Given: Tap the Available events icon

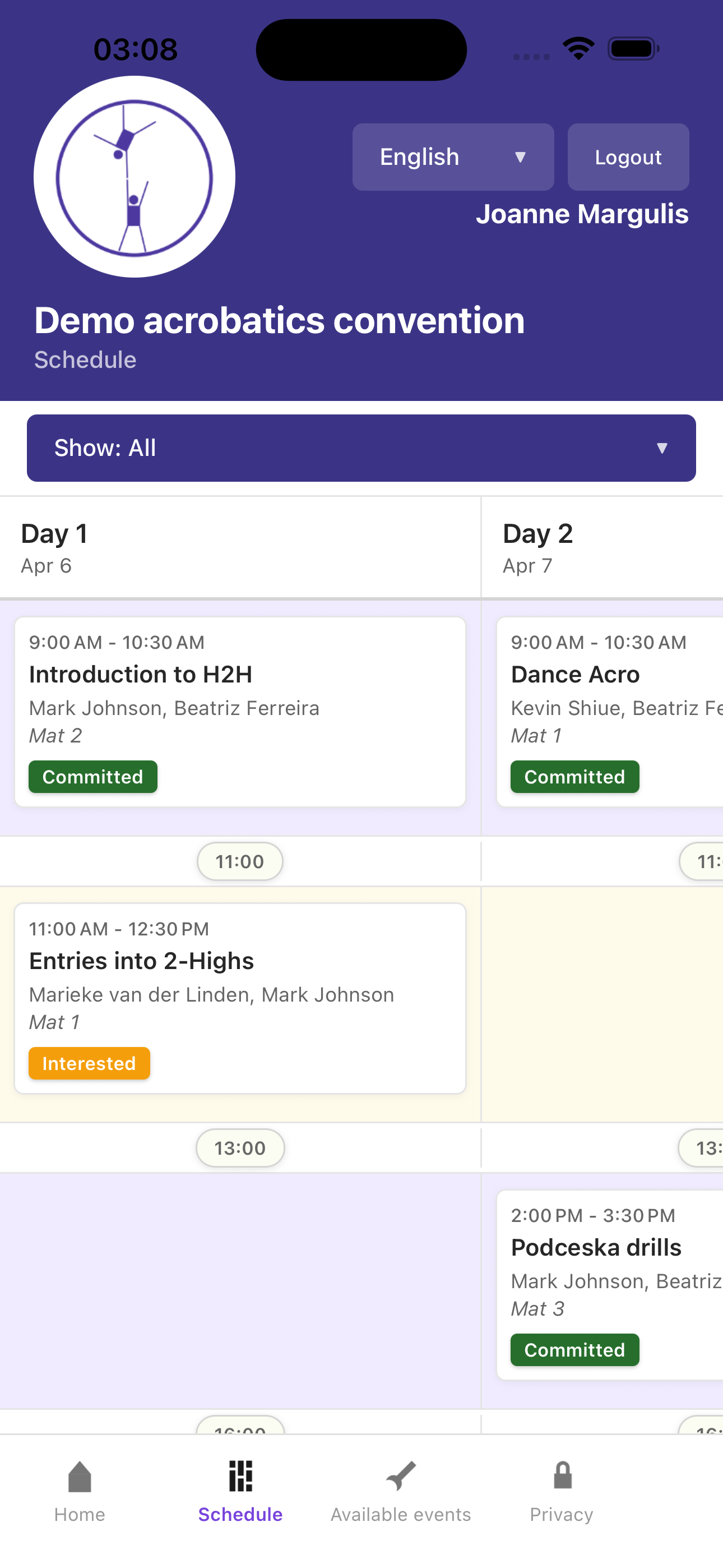Looking at the screenshot, I should [401, 1476].
